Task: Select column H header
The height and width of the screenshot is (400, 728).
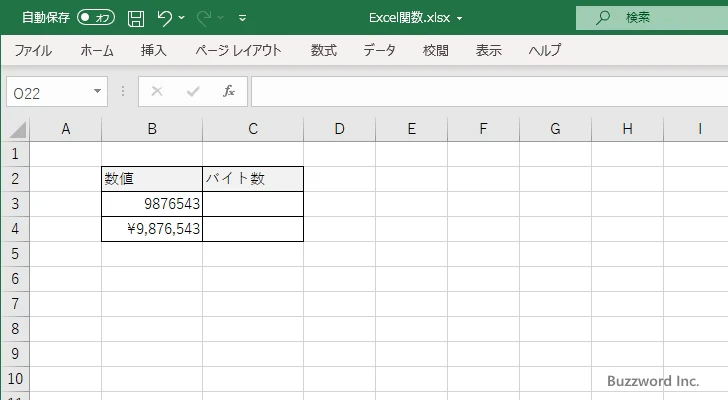Action: [x=627, y=129]
